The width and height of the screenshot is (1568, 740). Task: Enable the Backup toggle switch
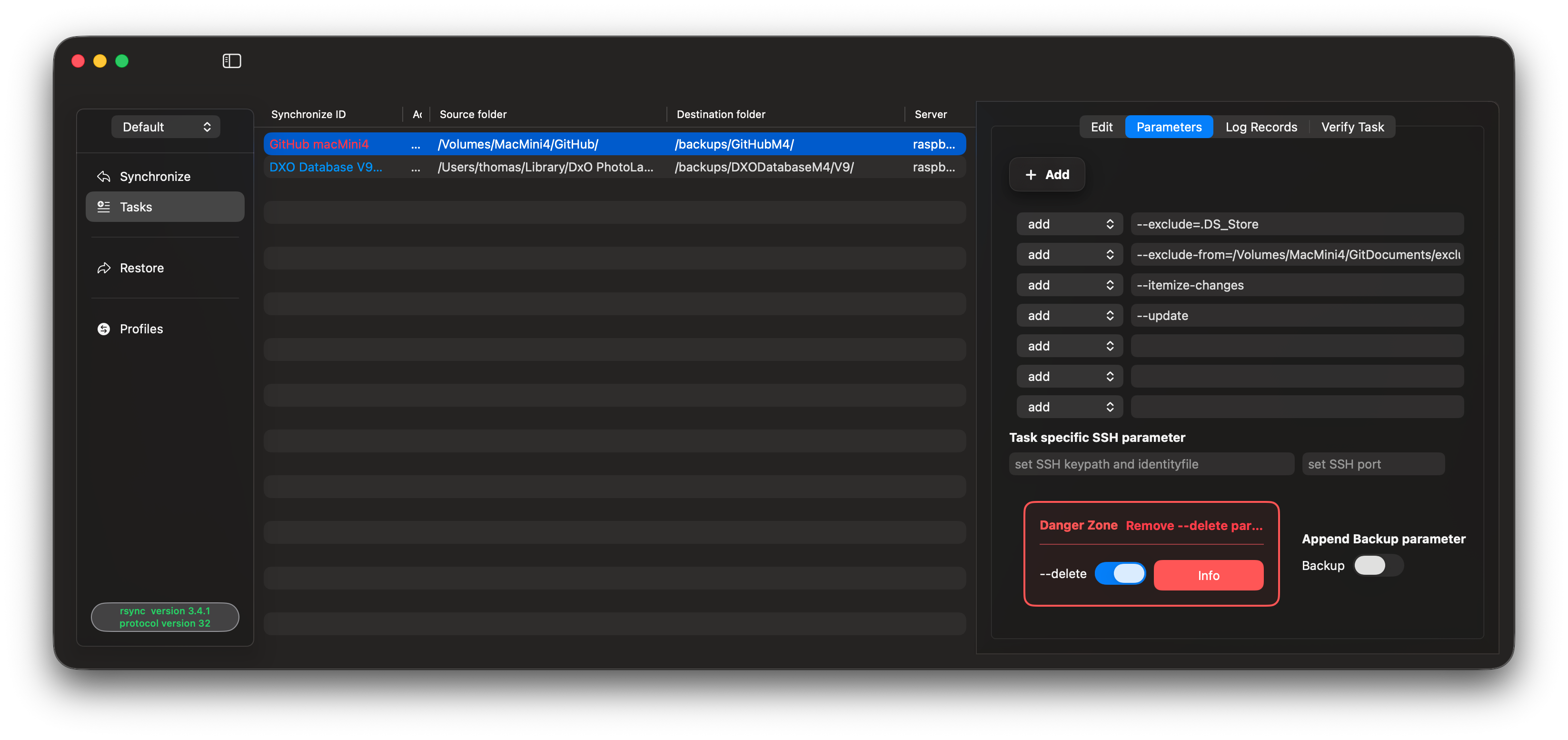[1378, 565]
